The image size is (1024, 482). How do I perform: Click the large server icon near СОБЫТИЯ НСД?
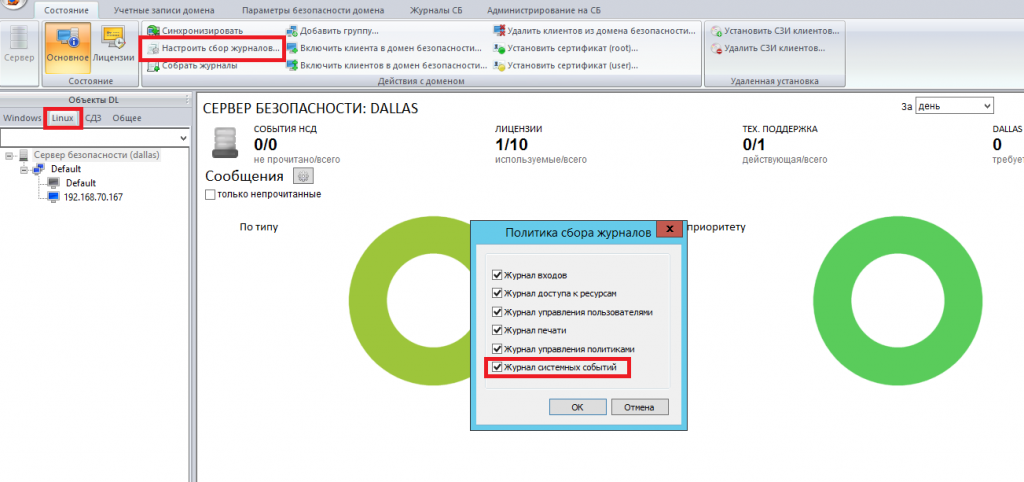[225, 142]
